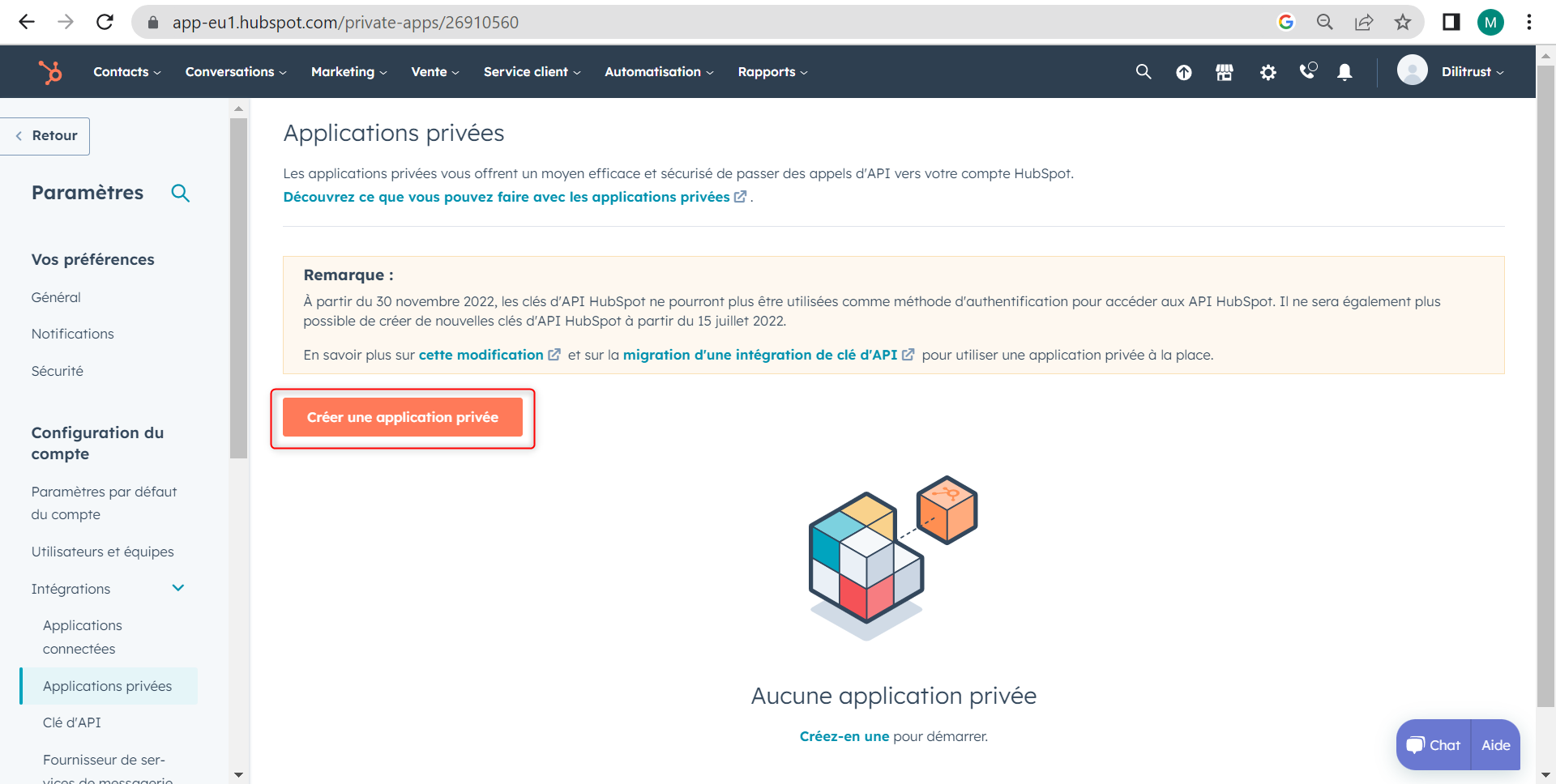Bookmark this page with the star
Viewport: 1556px width, 784px height.
(1403, 22)
